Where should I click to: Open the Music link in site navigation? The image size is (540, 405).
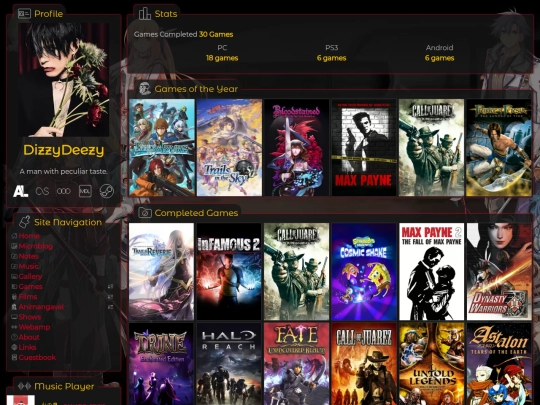point(29,266)
